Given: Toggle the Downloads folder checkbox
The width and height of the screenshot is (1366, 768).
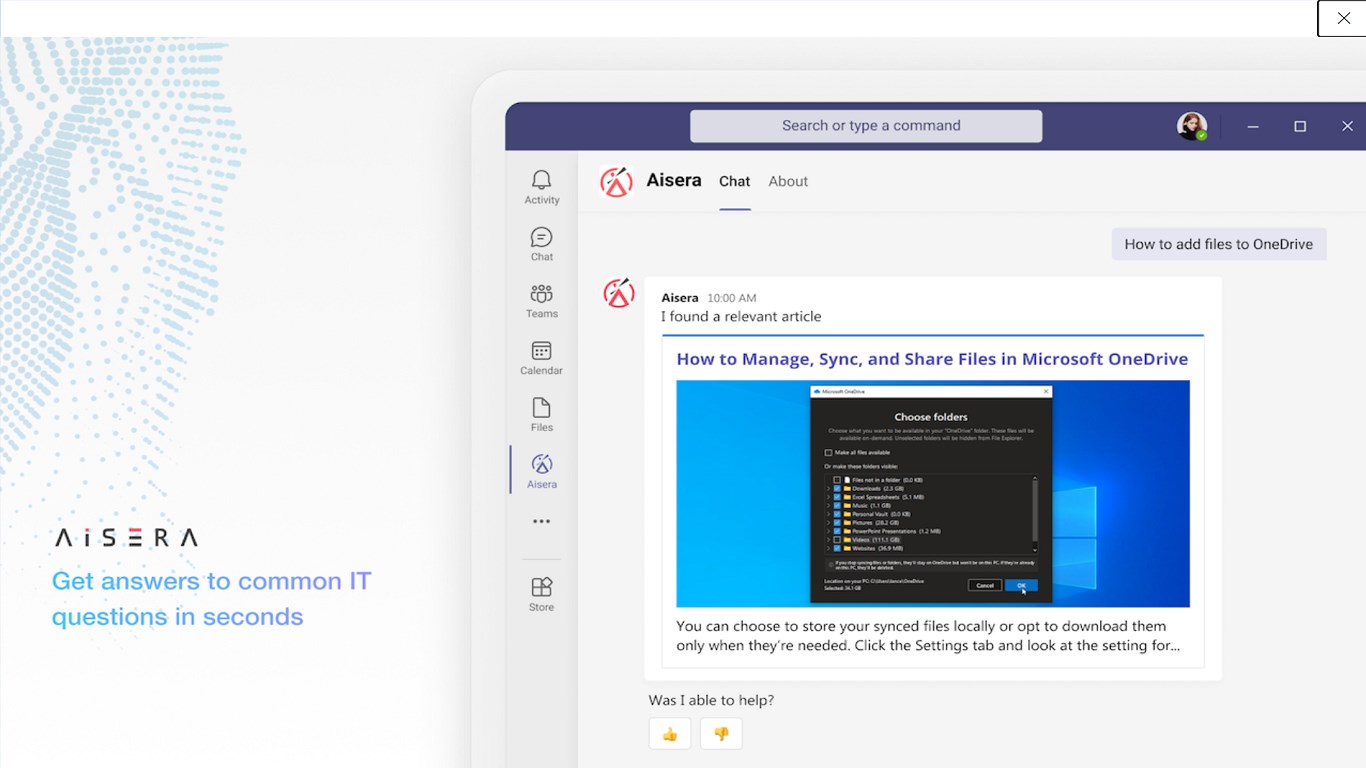Looking at the screenshot, I should [x=837, y=488].
